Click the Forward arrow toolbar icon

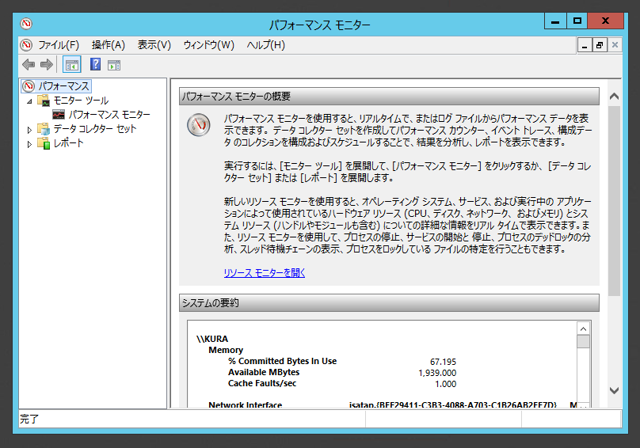47,64
